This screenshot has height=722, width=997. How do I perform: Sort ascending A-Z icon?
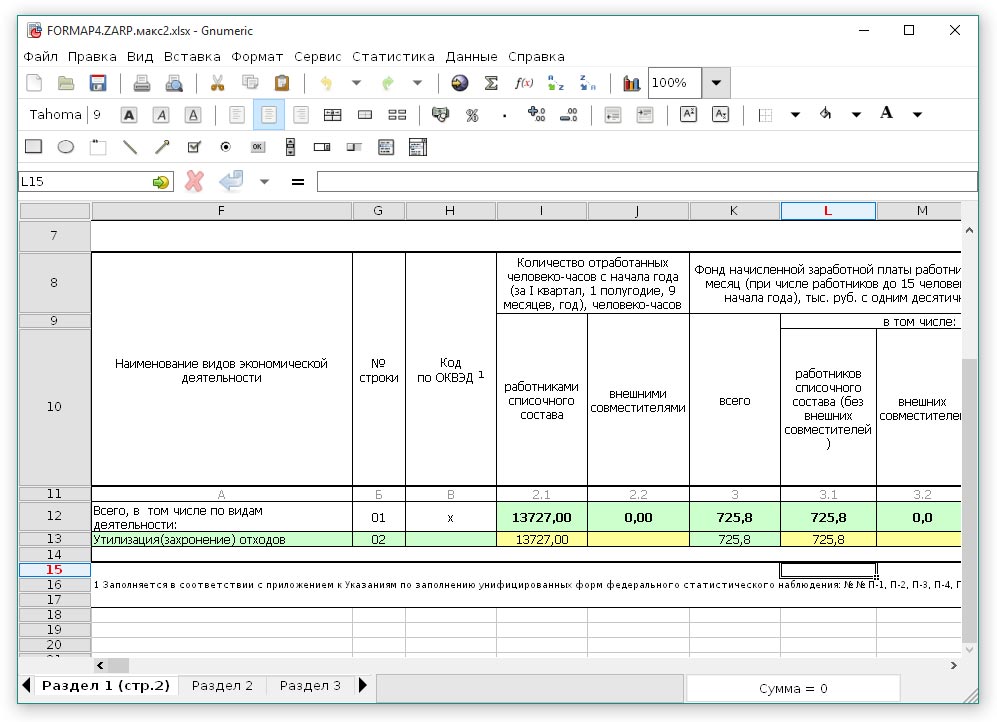[556, 83]
